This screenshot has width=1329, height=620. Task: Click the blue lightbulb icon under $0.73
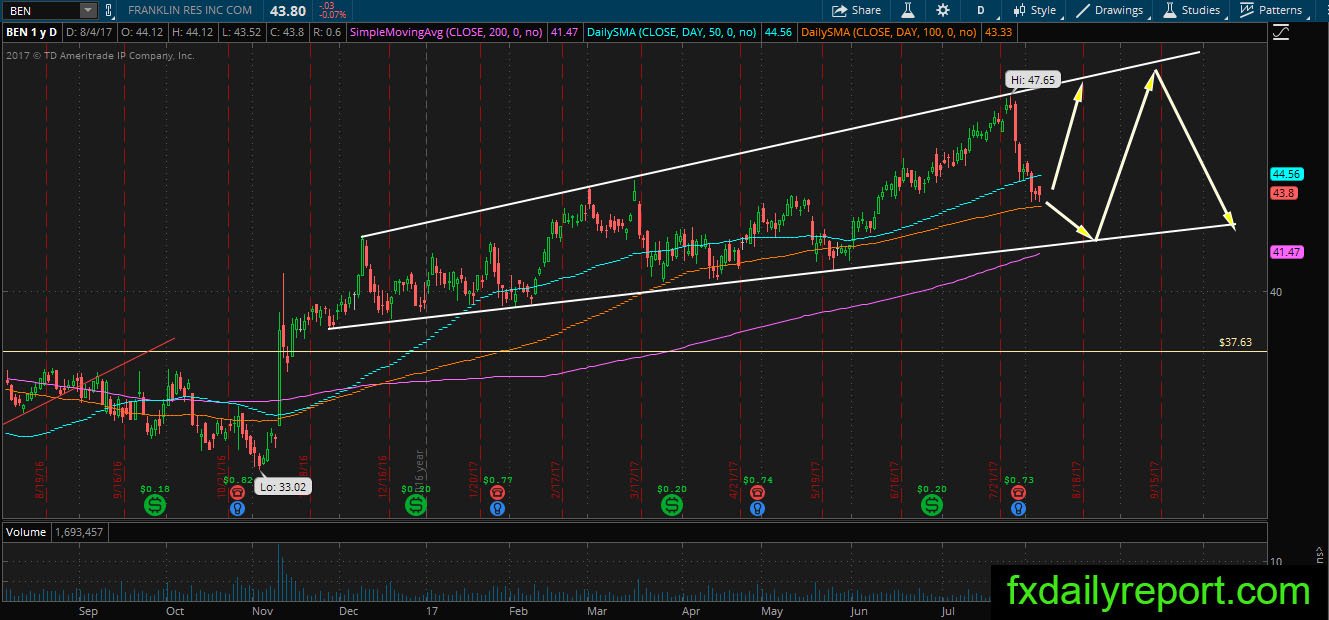[x=1018, y=508]
